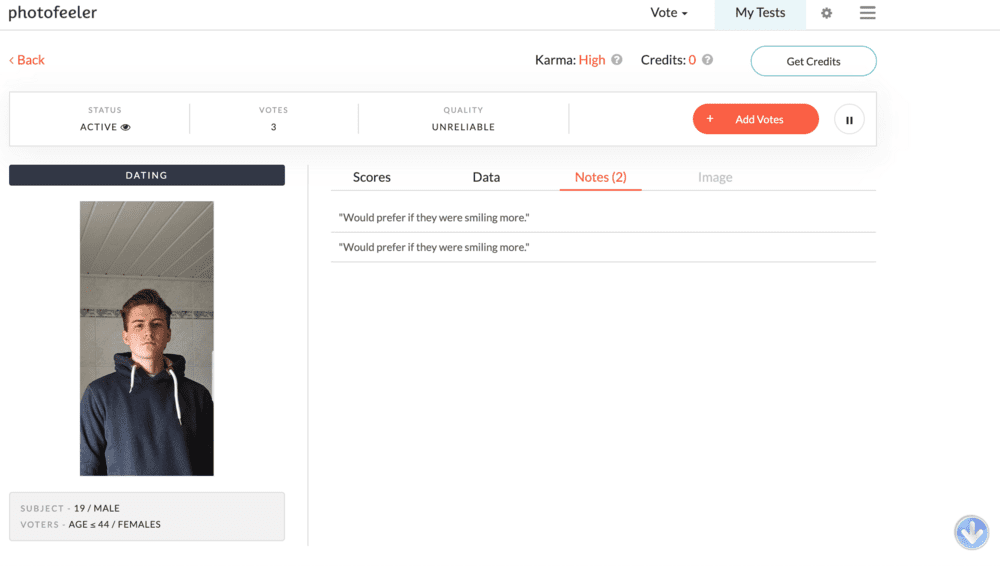Pause the active test
Viewport: 1000px width, 566px height.
[849, 120]
